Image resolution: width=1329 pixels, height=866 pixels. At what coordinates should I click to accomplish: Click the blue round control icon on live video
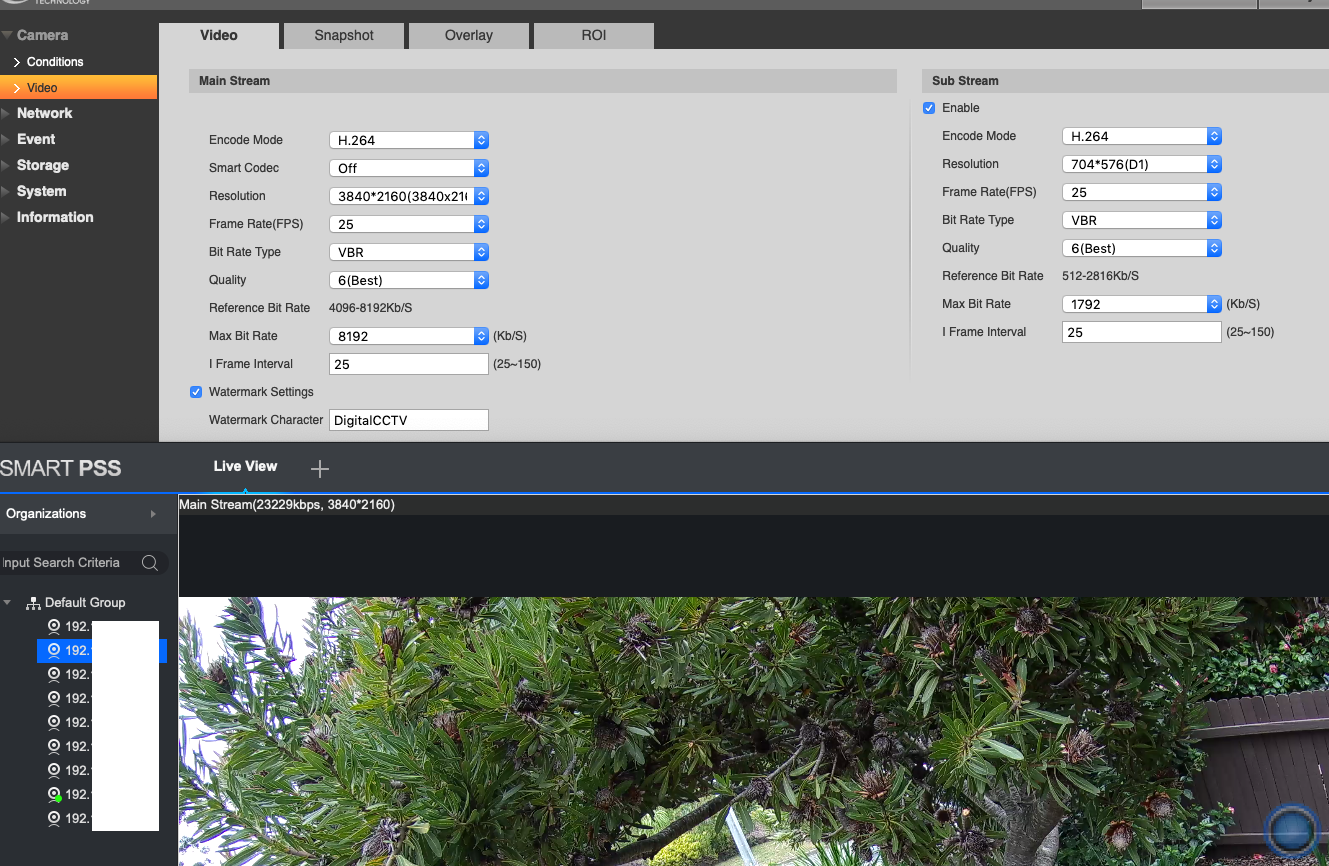[x=1293, y=832]
